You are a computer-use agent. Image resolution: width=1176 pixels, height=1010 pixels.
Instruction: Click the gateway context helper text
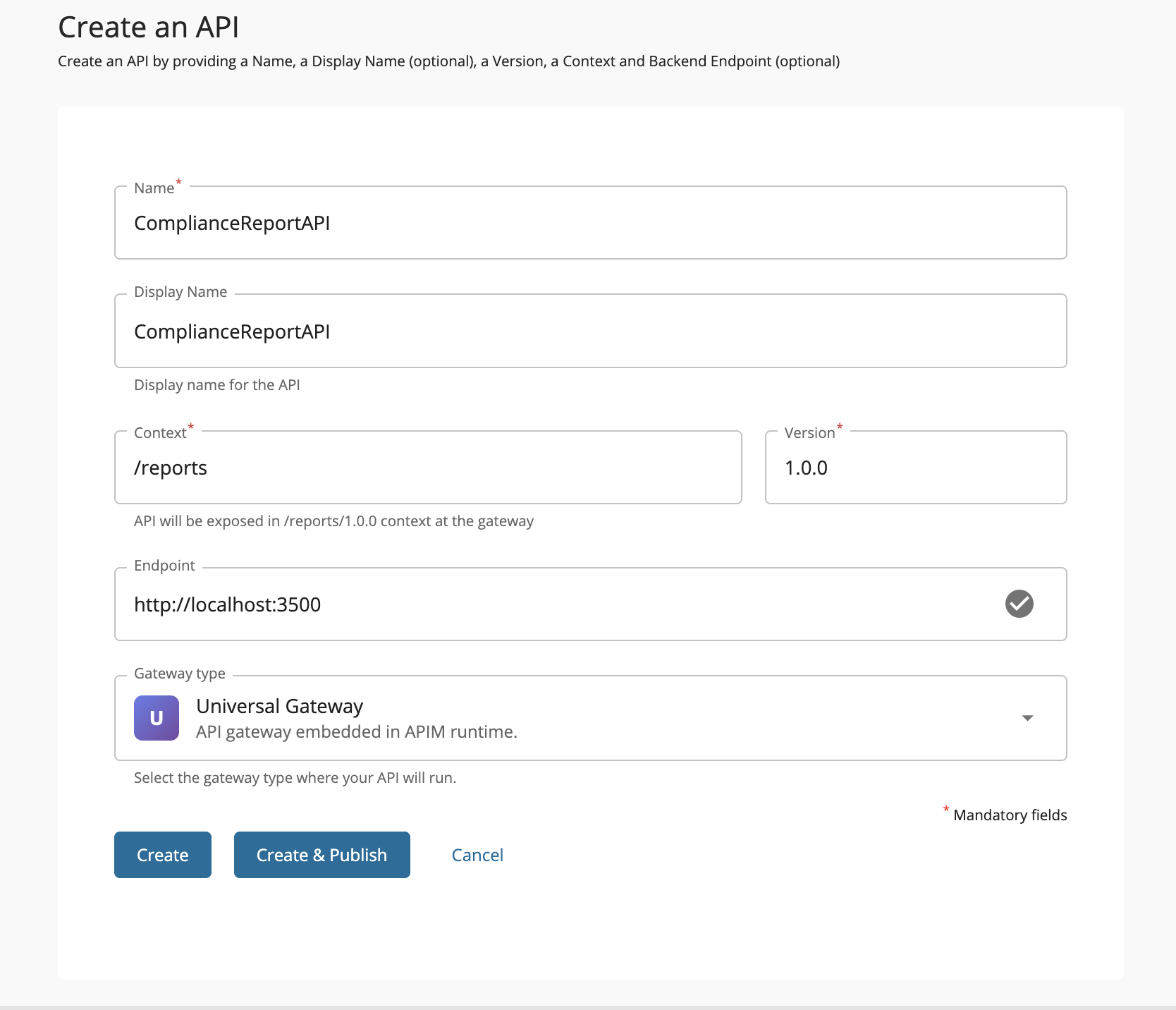tap(333, 521)
